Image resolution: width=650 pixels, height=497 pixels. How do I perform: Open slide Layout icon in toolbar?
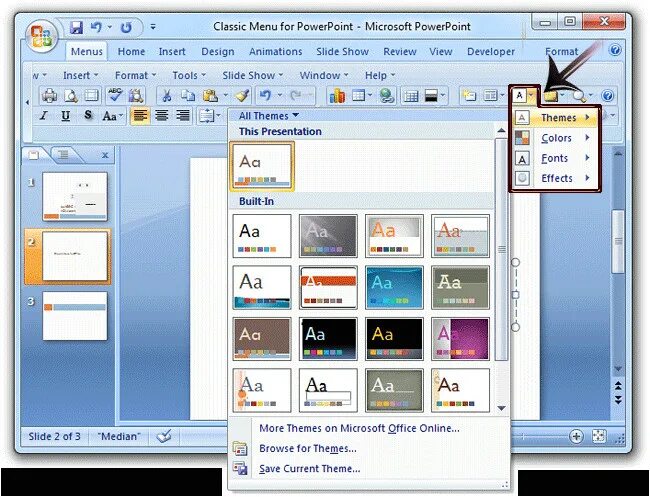(490, 96)
